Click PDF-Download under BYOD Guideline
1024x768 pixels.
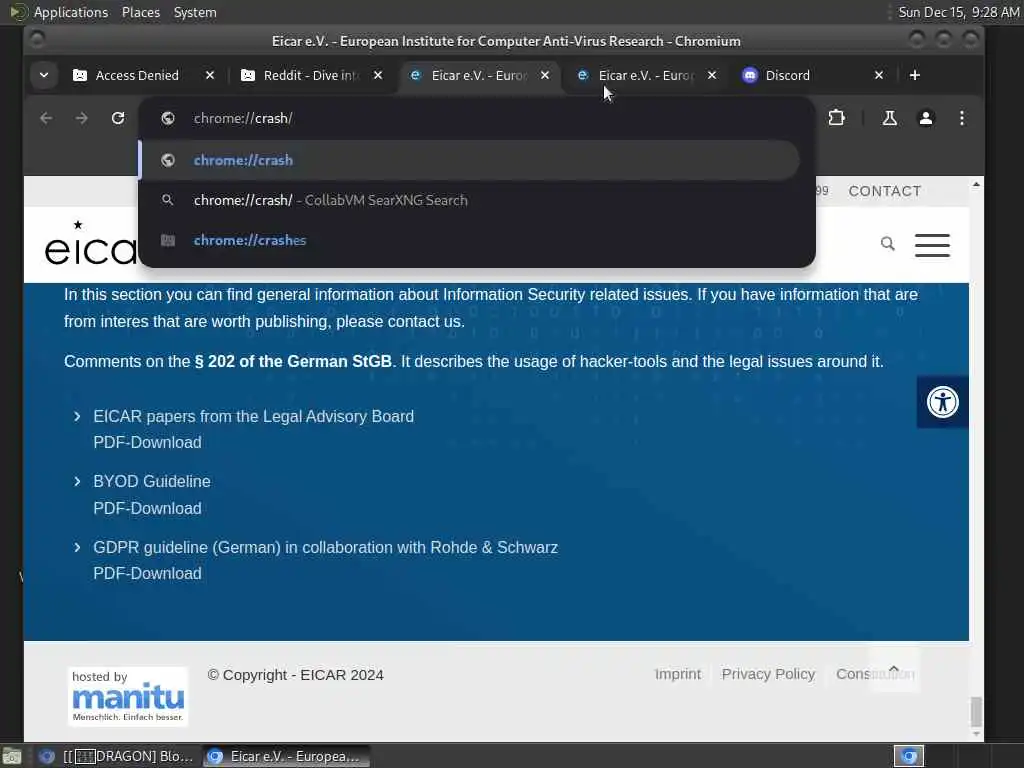coord(148,508)
